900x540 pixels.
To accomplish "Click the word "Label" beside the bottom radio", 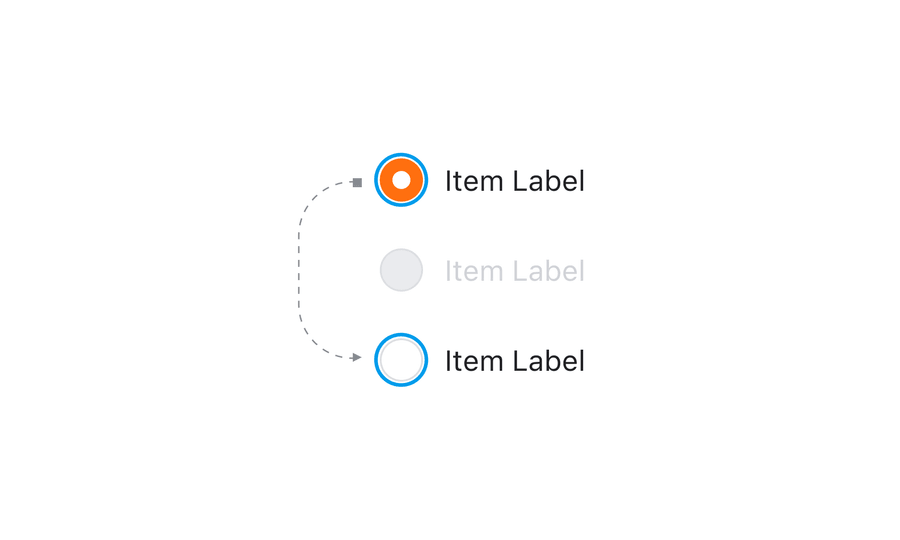I will (x=548, y=361).
